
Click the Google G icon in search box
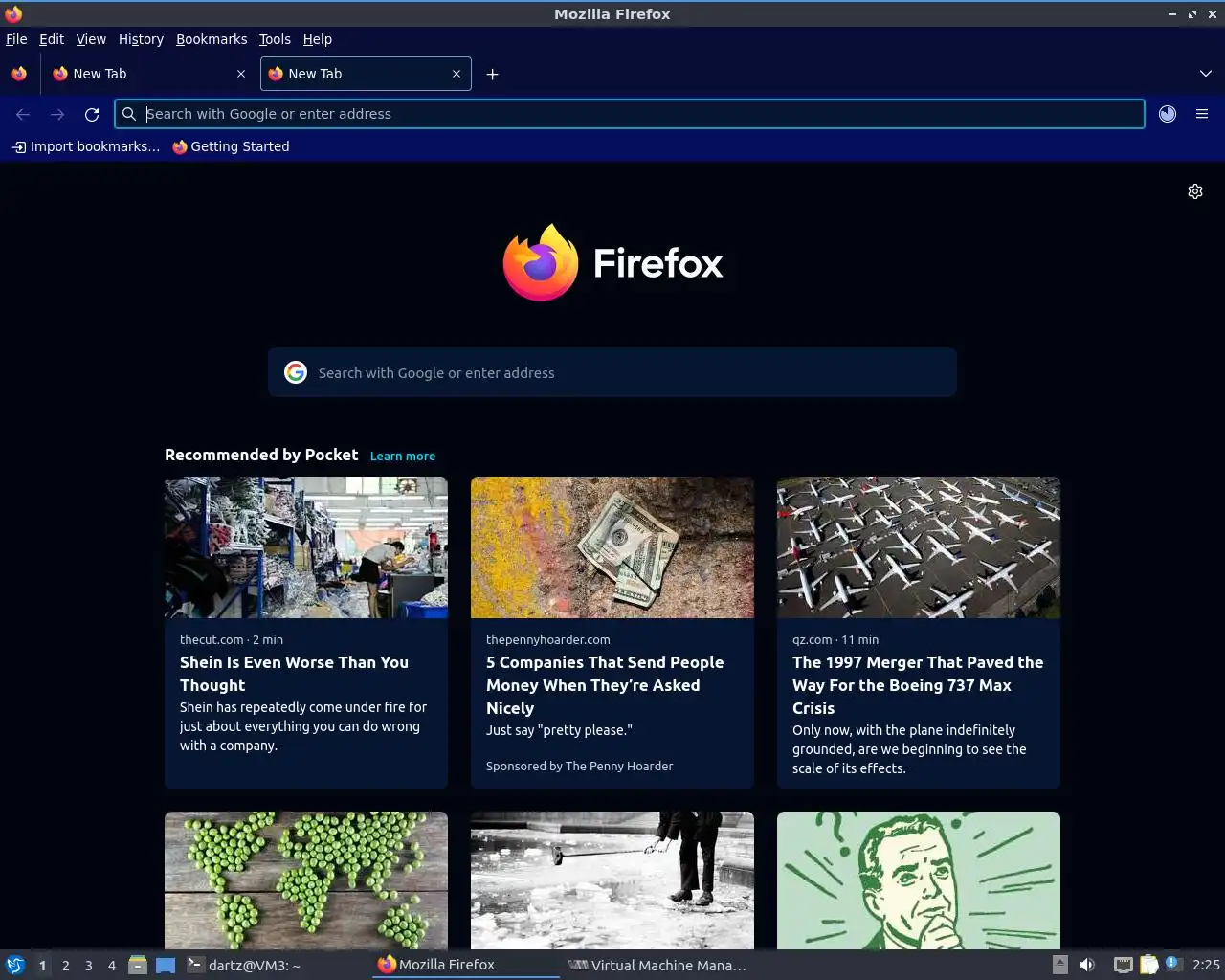click(296, 372)
